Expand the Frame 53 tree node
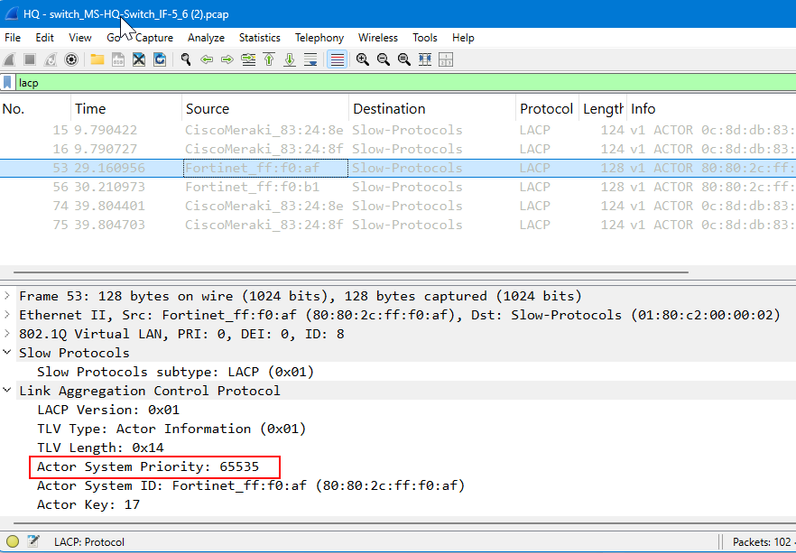Image resolution: width=796 pixels, height=553 pixels. point(8,296)
